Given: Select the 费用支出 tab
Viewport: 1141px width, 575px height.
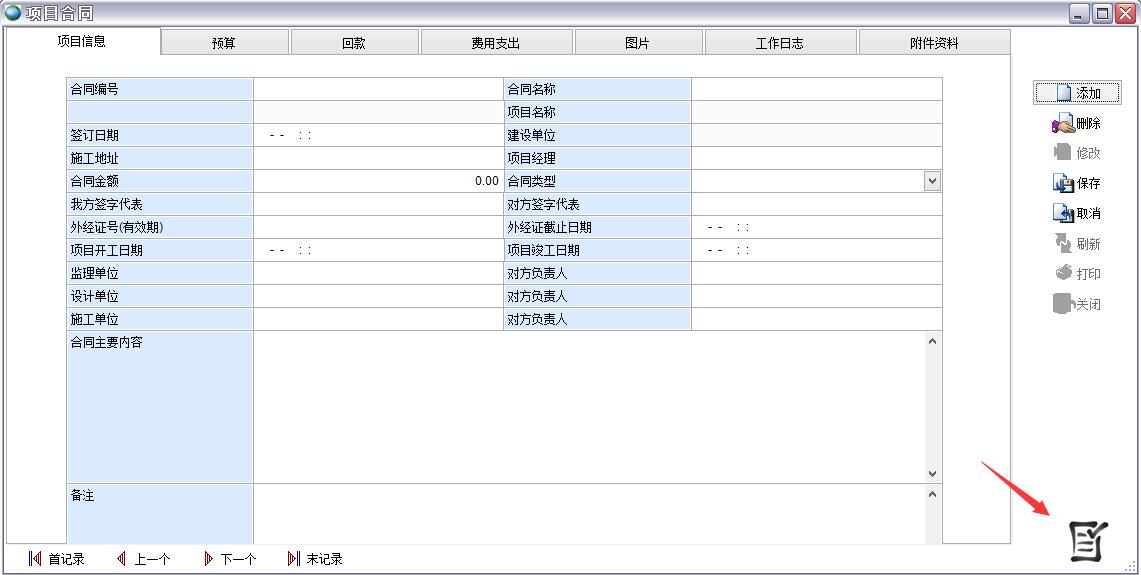Looking at the screenshot, I should (496, 43).
